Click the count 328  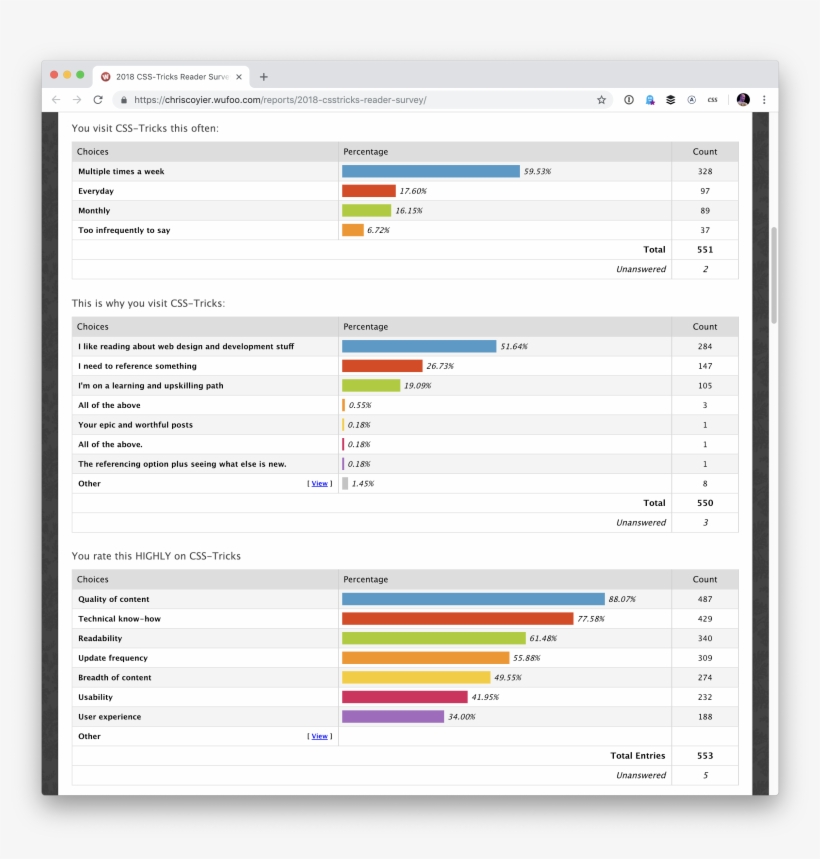pos(705,171)
